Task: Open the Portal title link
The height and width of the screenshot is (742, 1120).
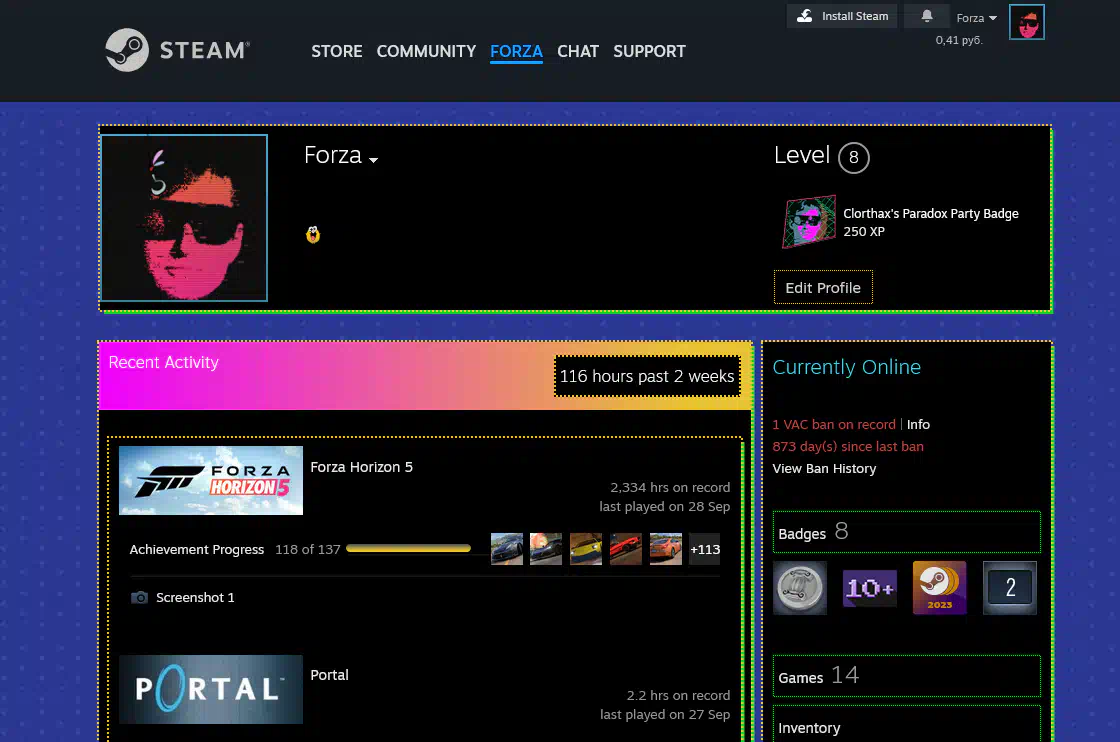Action: (x=329, y=675)
